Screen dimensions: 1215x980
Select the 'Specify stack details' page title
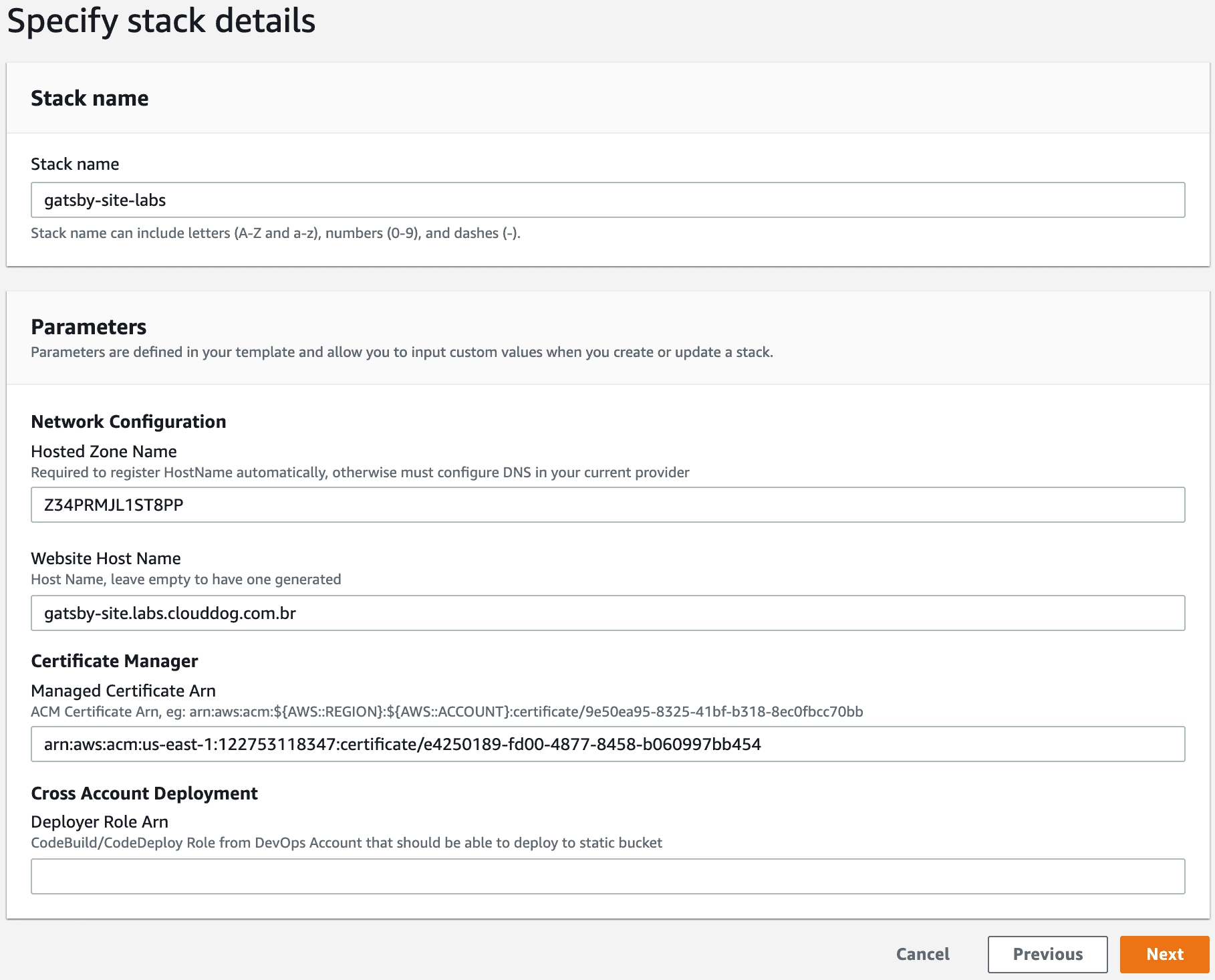pos(161,21)
